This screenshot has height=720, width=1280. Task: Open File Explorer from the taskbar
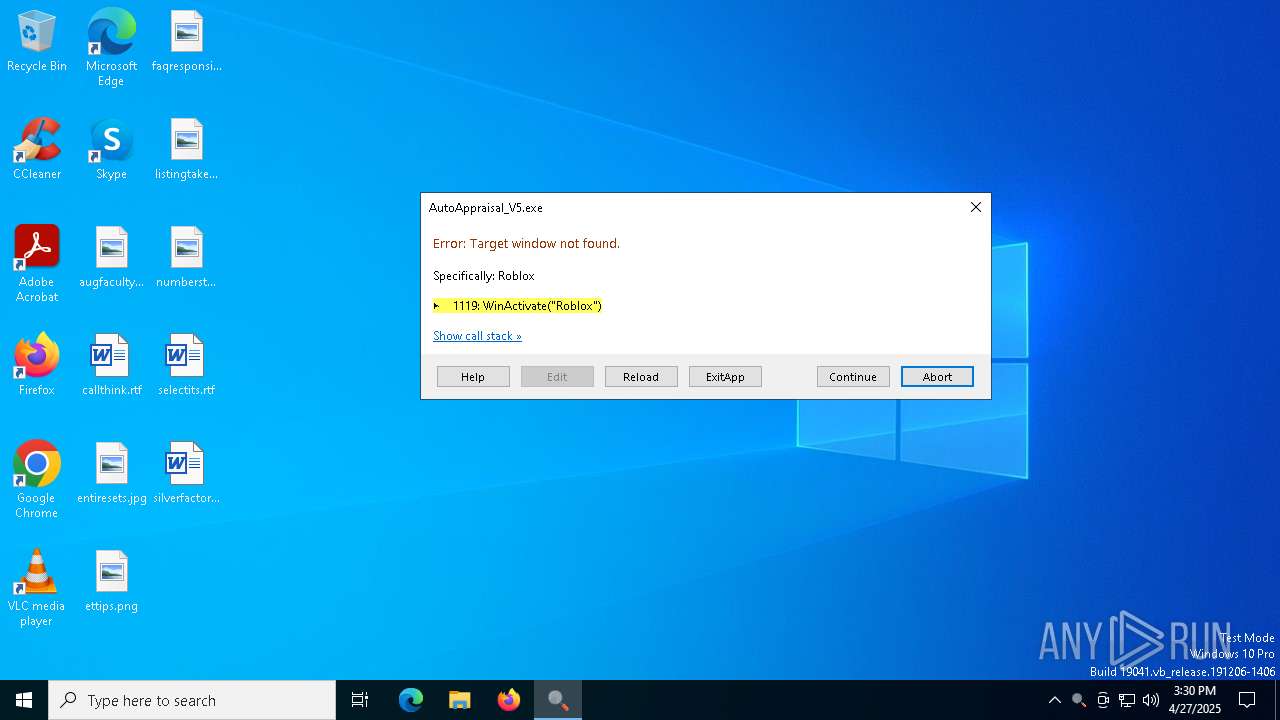pyautogui.click(x=460, y=700)
